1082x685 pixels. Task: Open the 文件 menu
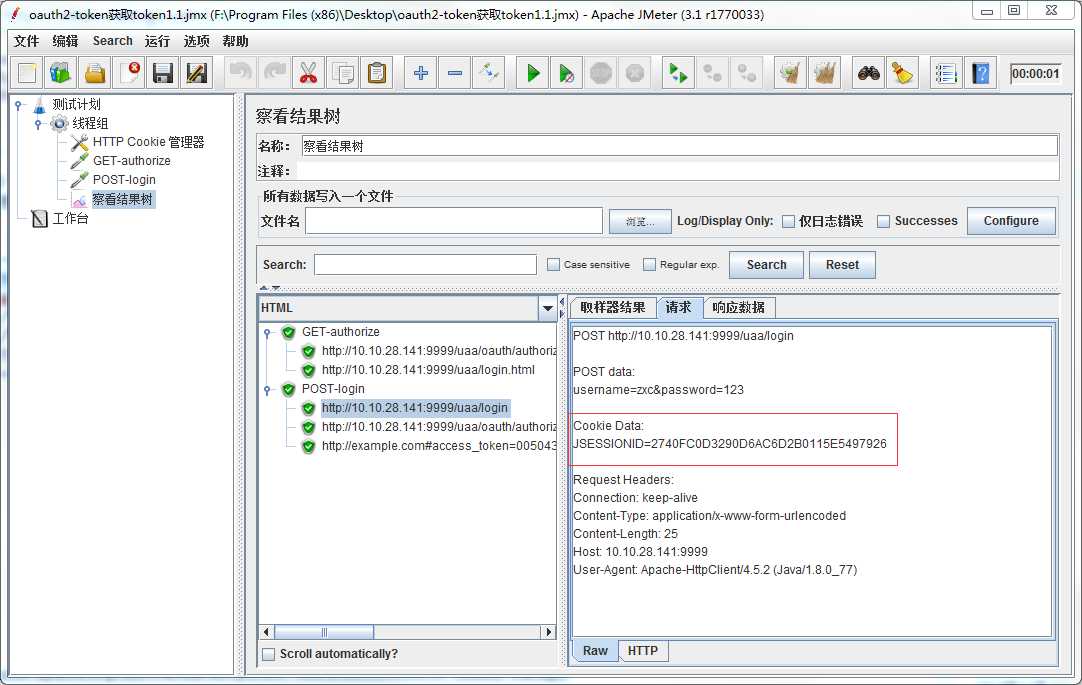(x=26, y=41)
